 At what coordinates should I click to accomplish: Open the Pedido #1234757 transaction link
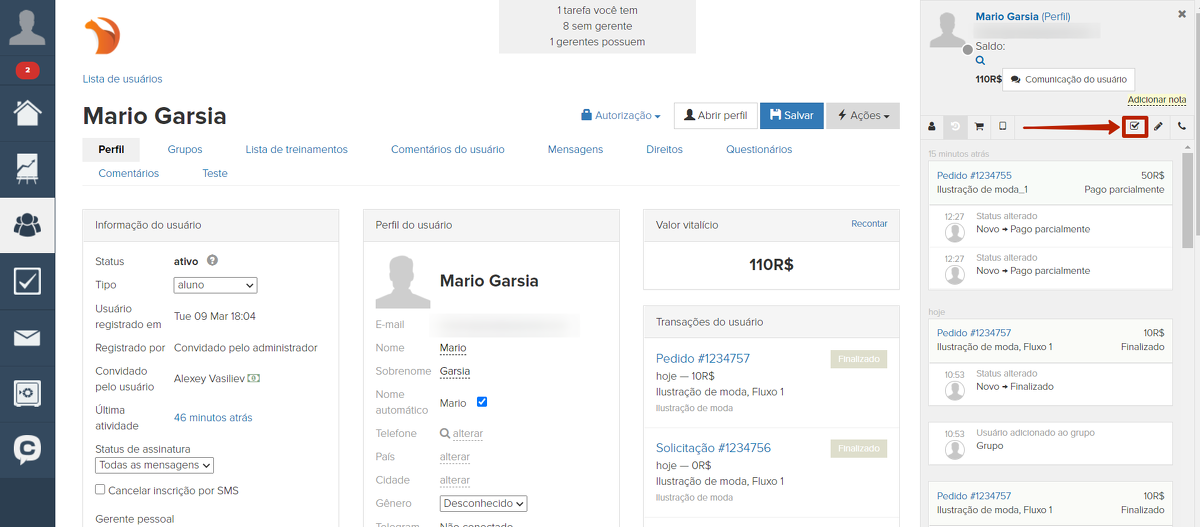click(x=702, y=358)
